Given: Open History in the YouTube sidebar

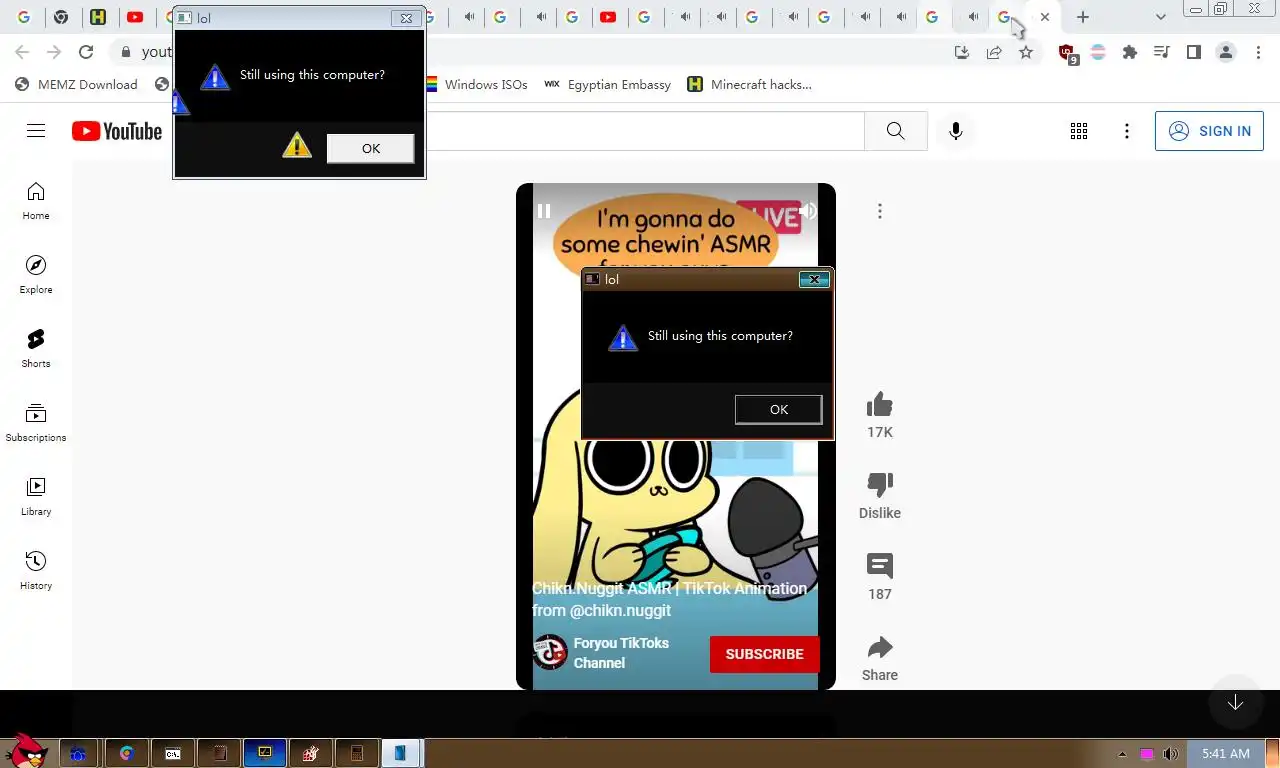Looking at the screenshot, I should tap(36, 571).
